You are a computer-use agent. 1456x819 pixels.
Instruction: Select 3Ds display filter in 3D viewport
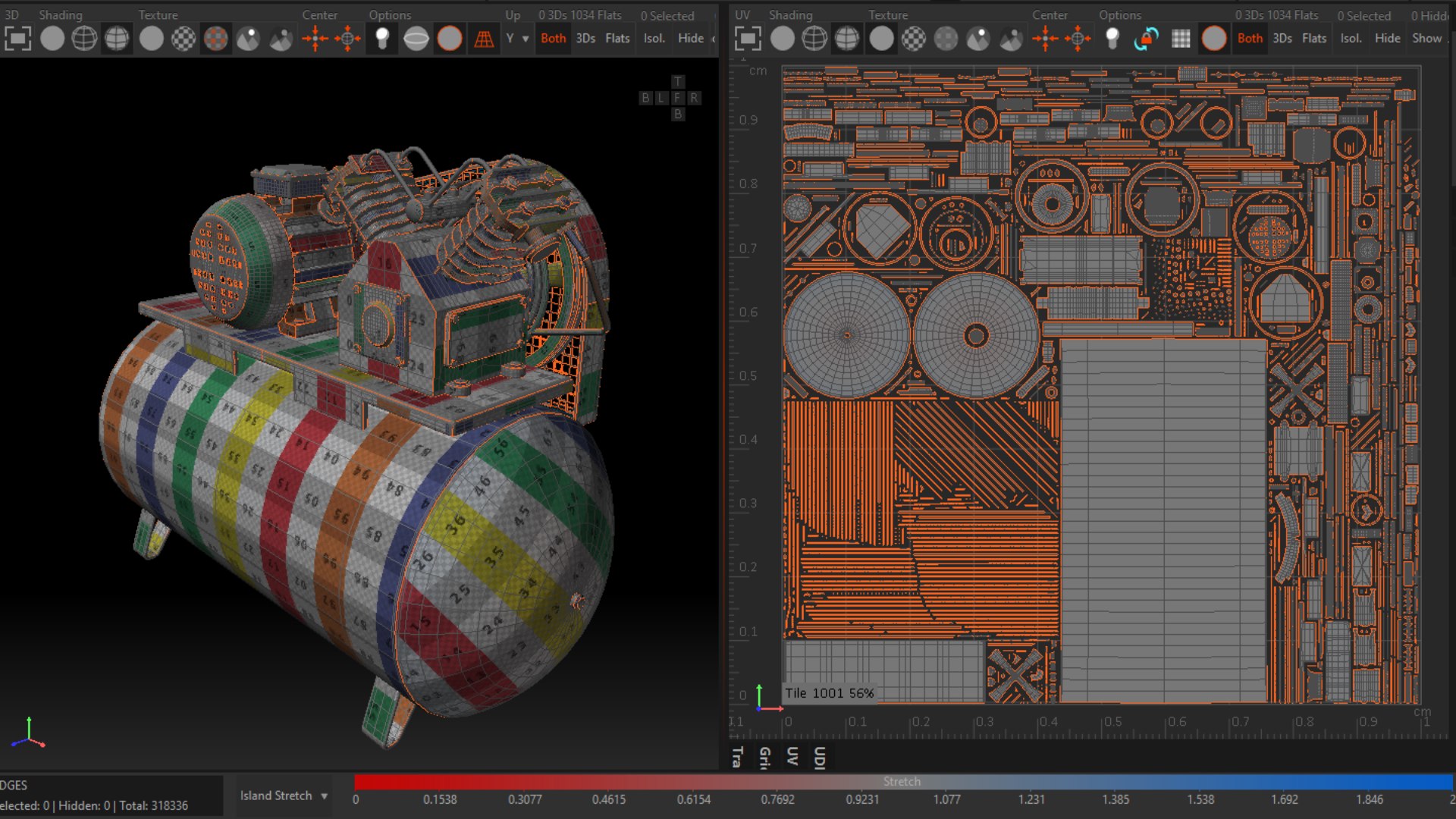[585, 39]
